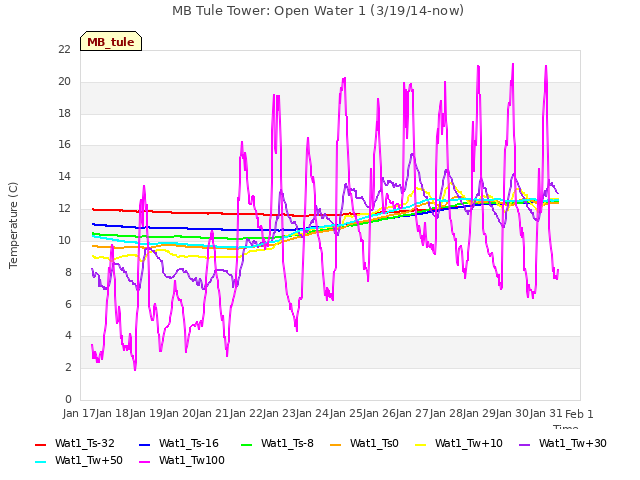The image size is (640, 480).
Task: Click the 18 y-axis tick label
Action: 64,113
